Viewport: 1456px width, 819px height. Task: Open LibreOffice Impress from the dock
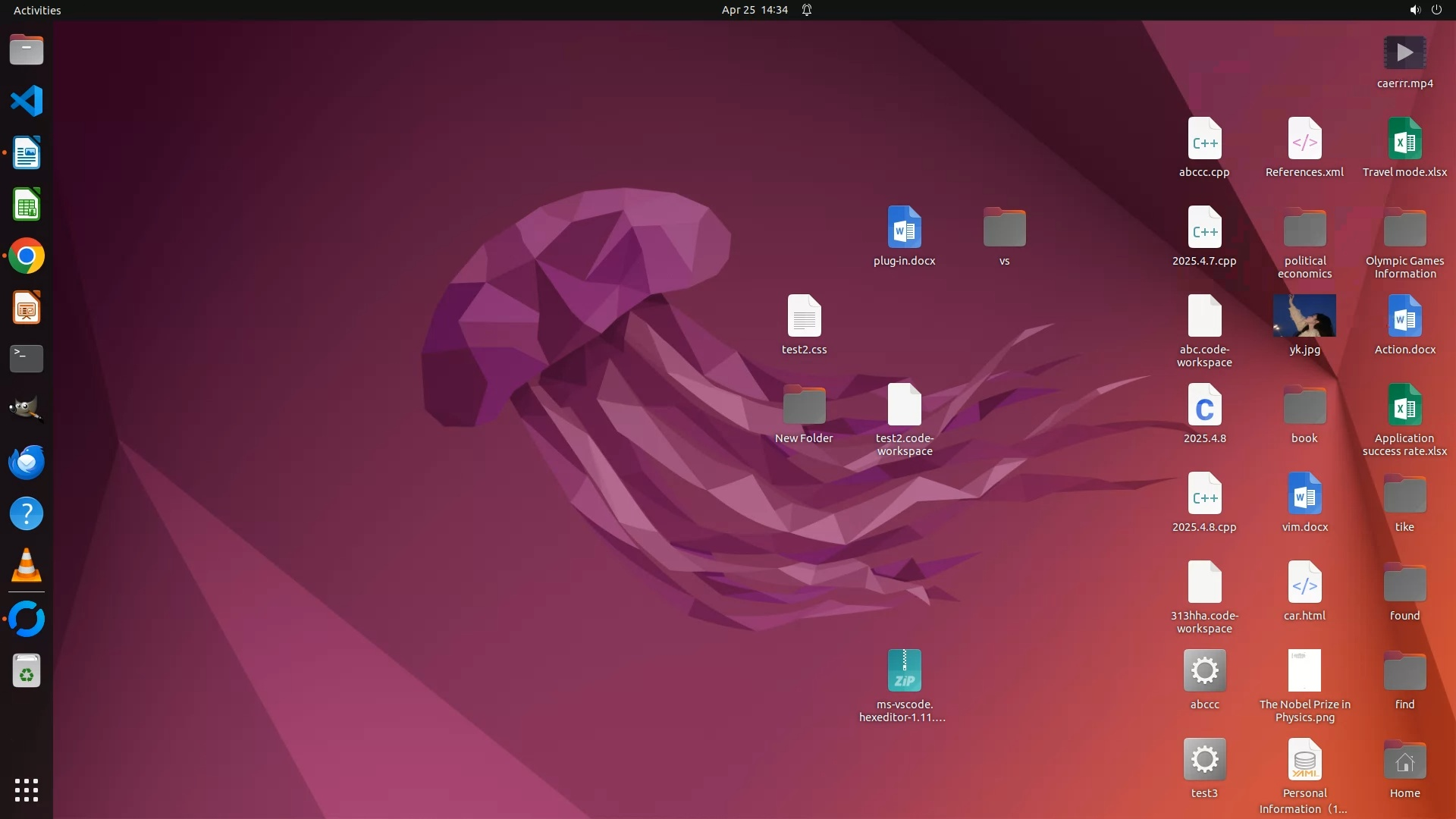pos(27,308)
